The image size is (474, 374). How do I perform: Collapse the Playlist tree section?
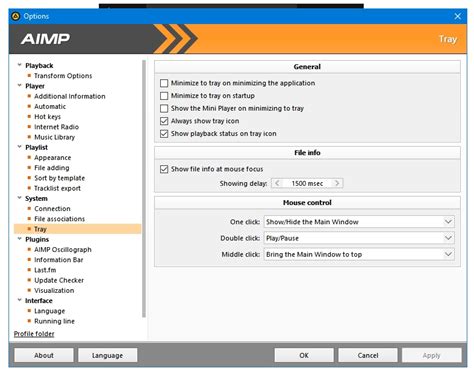click(19, 147)
